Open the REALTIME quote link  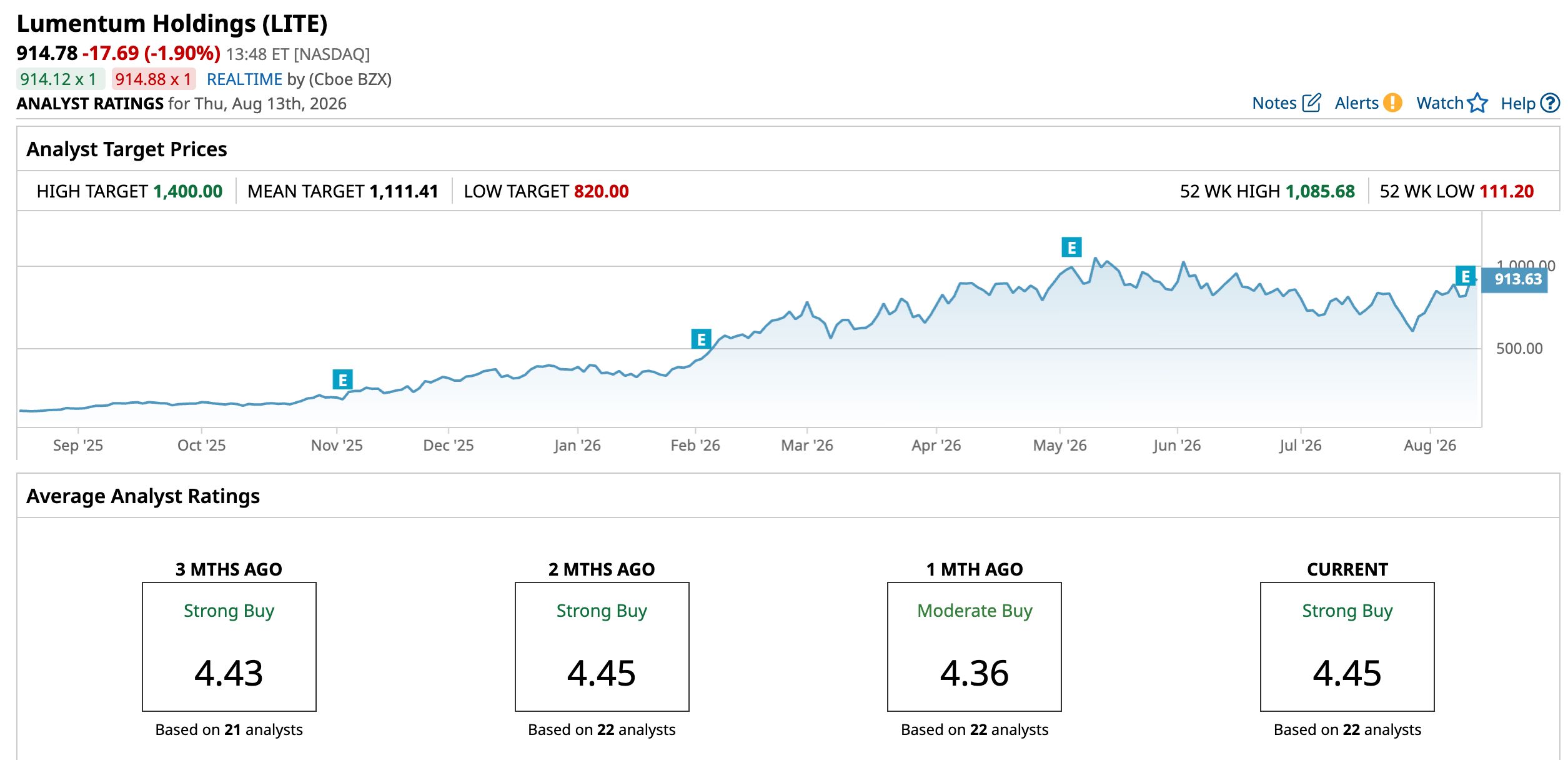(244, 79)
